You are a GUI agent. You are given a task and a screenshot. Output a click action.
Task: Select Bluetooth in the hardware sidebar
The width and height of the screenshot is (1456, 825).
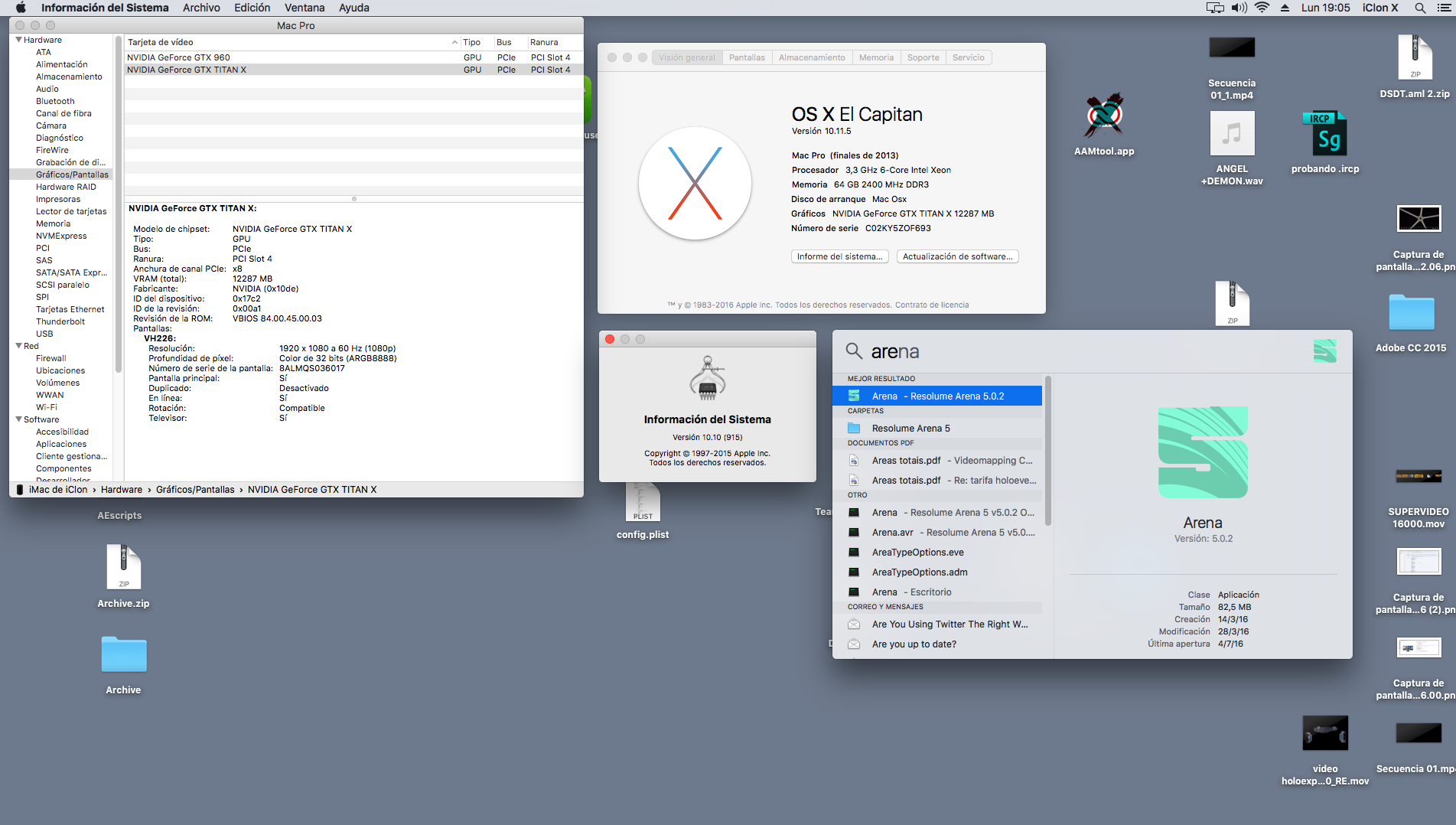tap(55, 101)
